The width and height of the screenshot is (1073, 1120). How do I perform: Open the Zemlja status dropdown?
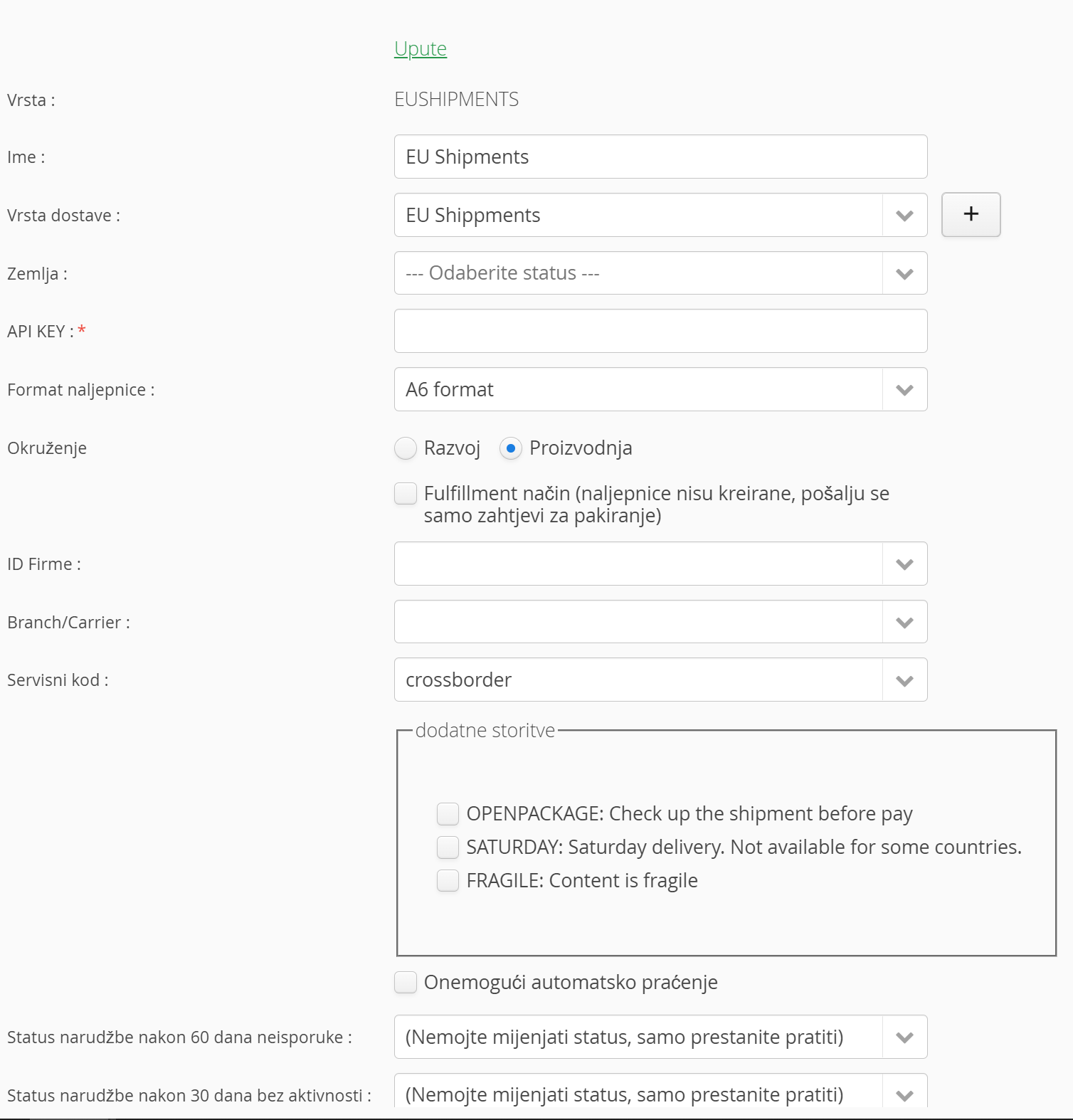pos(660,273)
